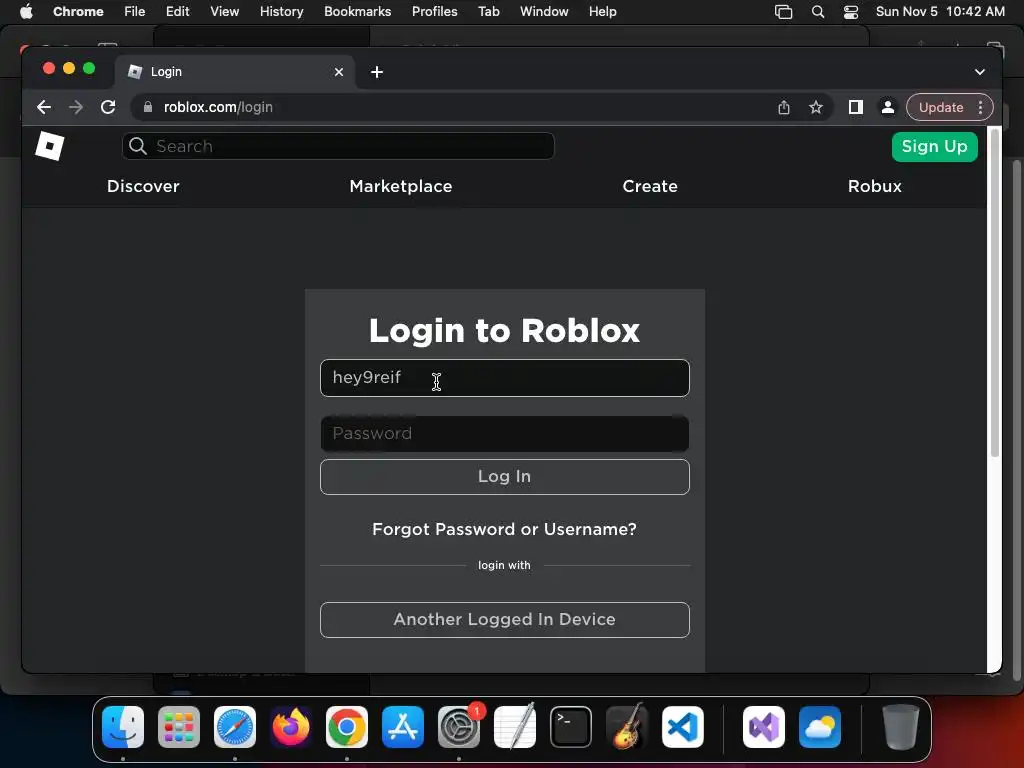Open the Chrome three-dot menu
1024x768 pixels.
[x=980, y=107]
